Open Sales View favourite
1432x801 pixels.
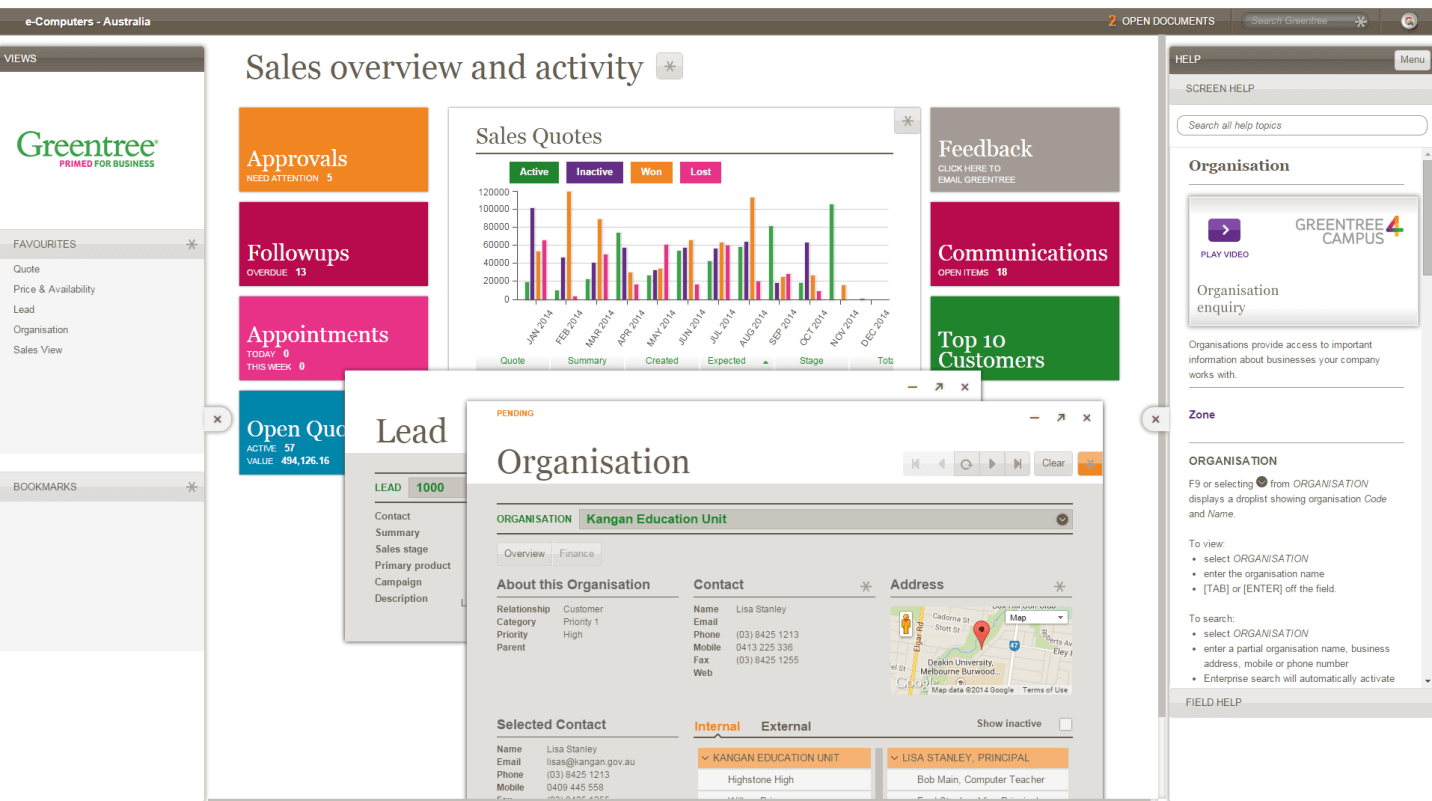38,350
